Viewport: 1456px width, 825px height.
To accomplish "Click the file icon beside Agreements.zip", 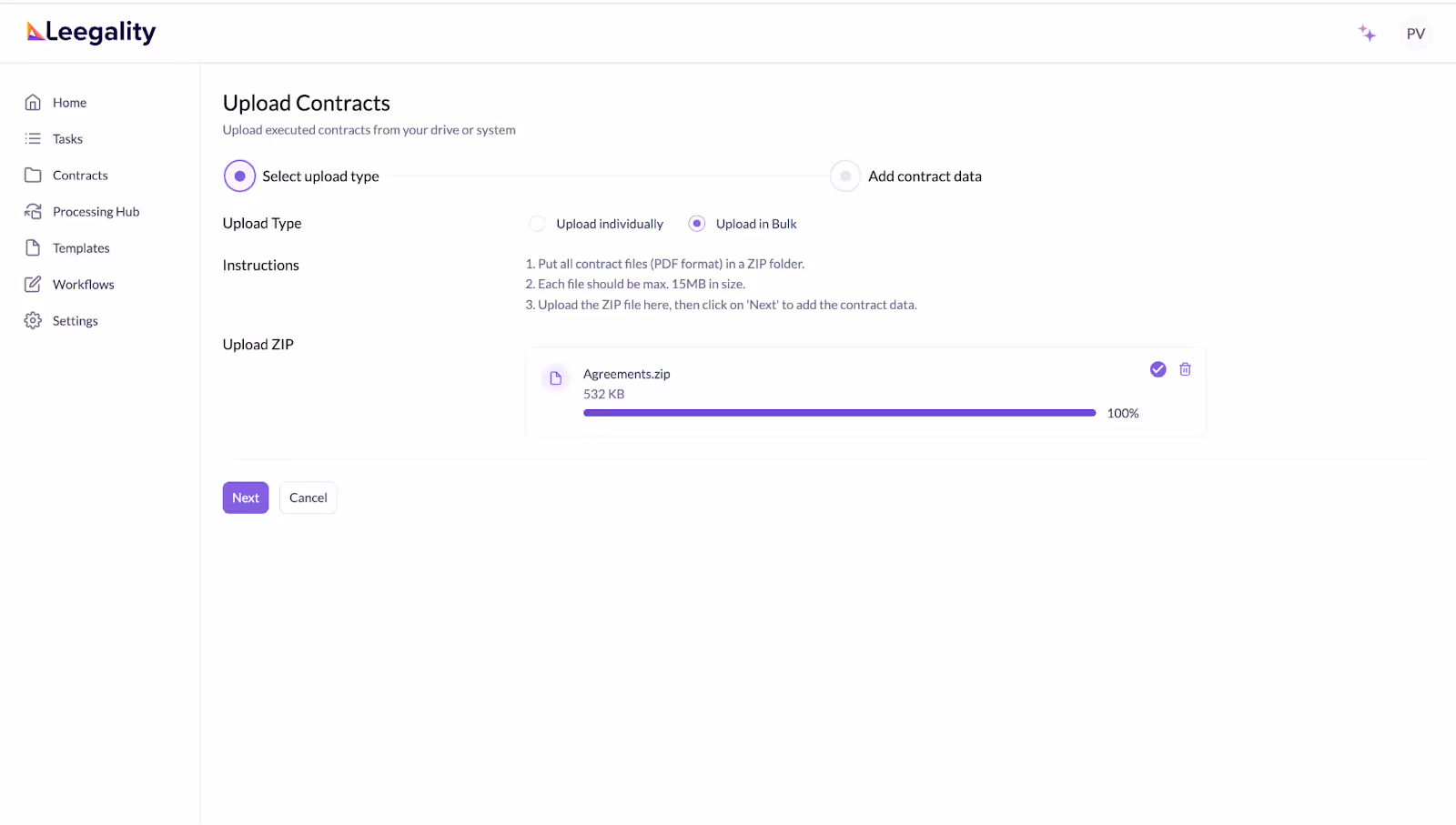I will pyautogui.click(x=555, y=377).
